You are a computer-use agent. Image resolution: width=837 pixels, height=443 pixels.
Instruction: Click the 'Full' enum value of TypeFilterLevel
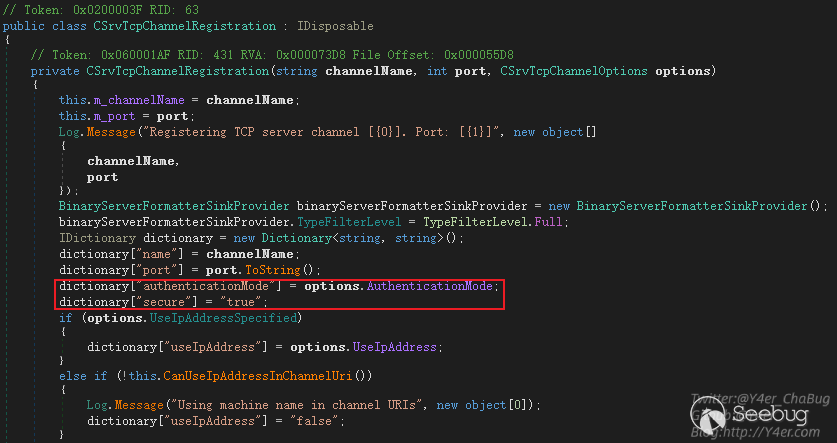click(548, 222)
